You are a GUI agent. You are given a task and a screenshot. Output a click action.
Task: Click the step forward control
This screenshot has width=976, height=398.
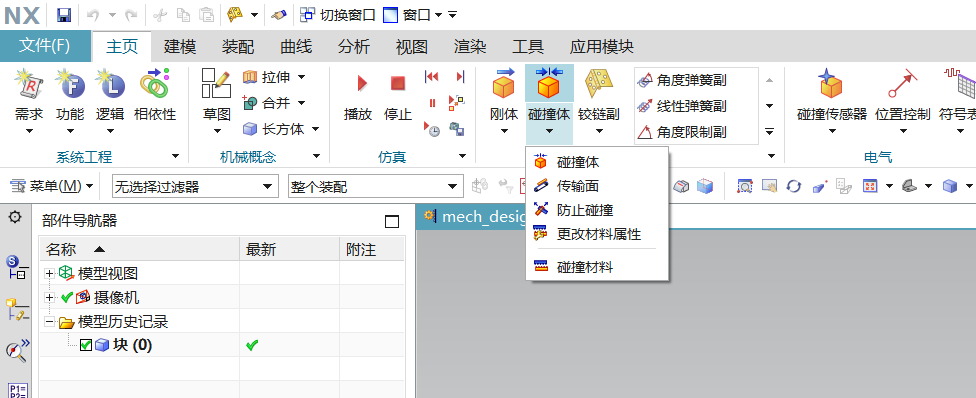pos(460,77)
